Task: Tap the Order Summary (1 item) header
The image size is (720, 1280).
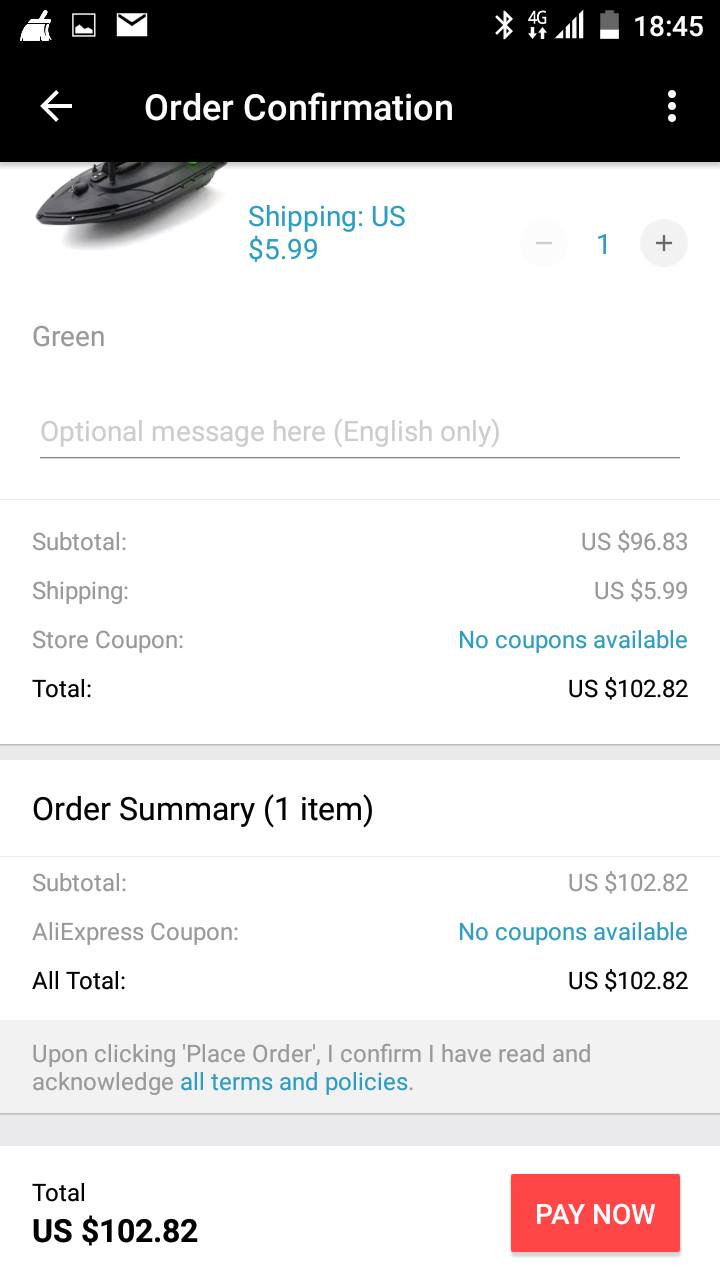Action: point(202,809)
